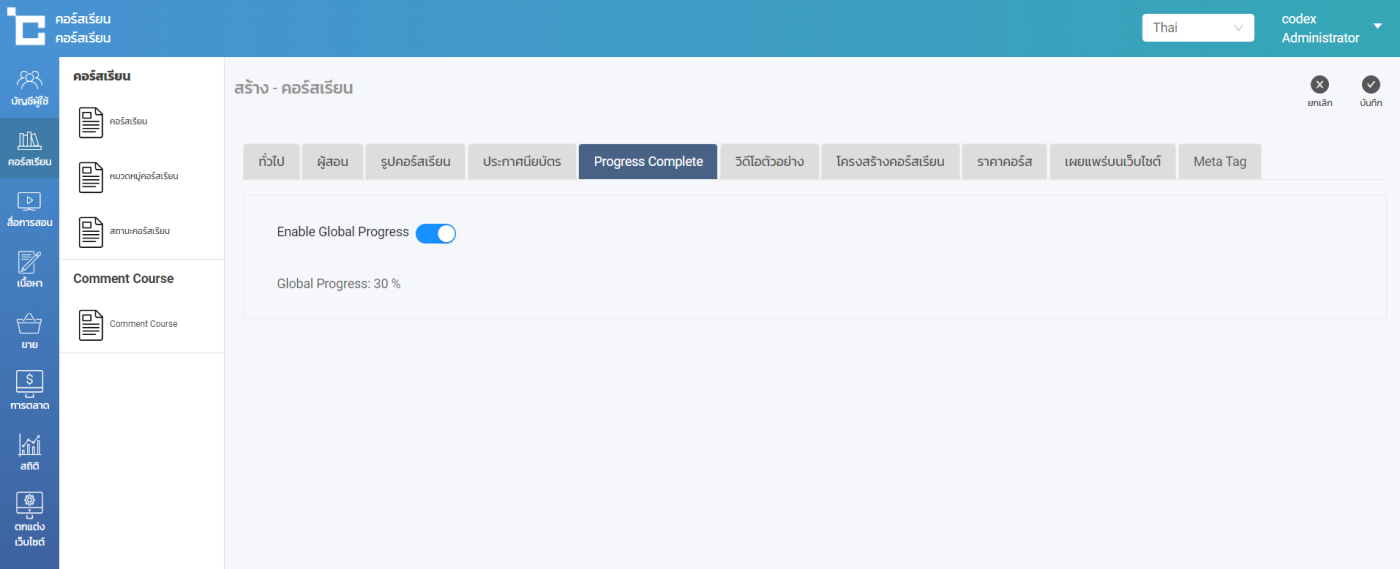Disable the Enable Global Progress toggle
Screen dimensions: 1400x569
436,233
